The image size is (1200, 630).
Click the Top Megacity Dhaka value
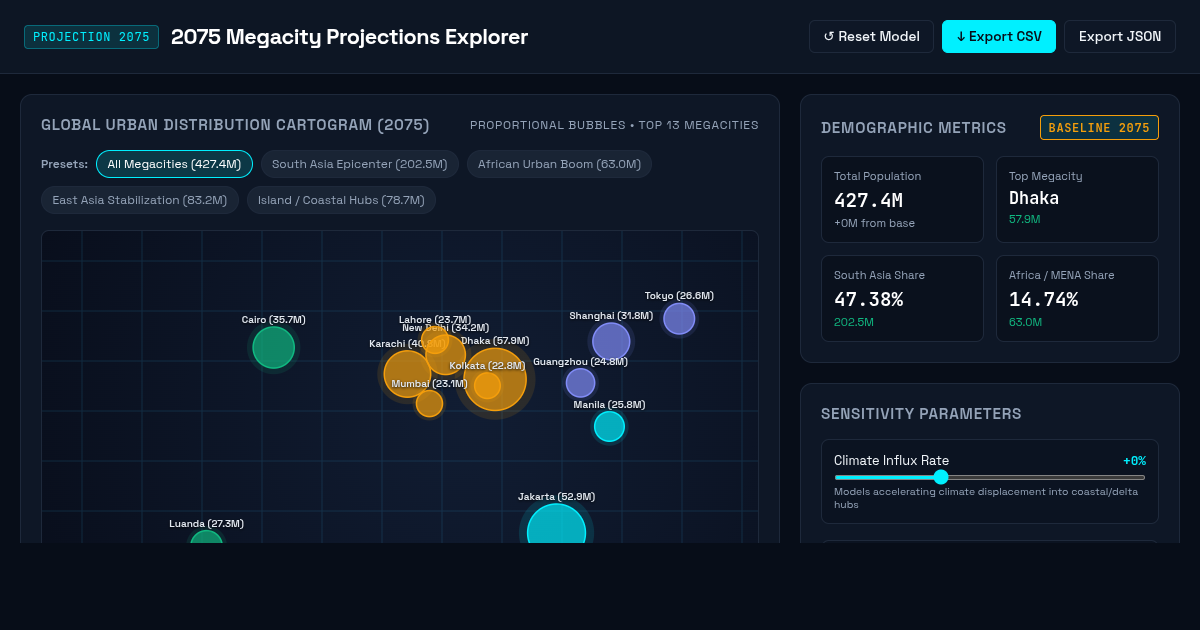[x=1034, y=198]
